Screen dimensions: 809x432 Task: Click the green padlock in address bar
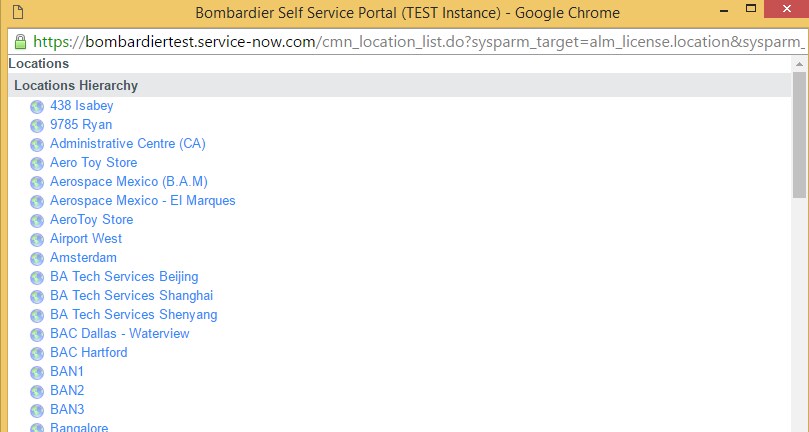(x=20, y=41)
